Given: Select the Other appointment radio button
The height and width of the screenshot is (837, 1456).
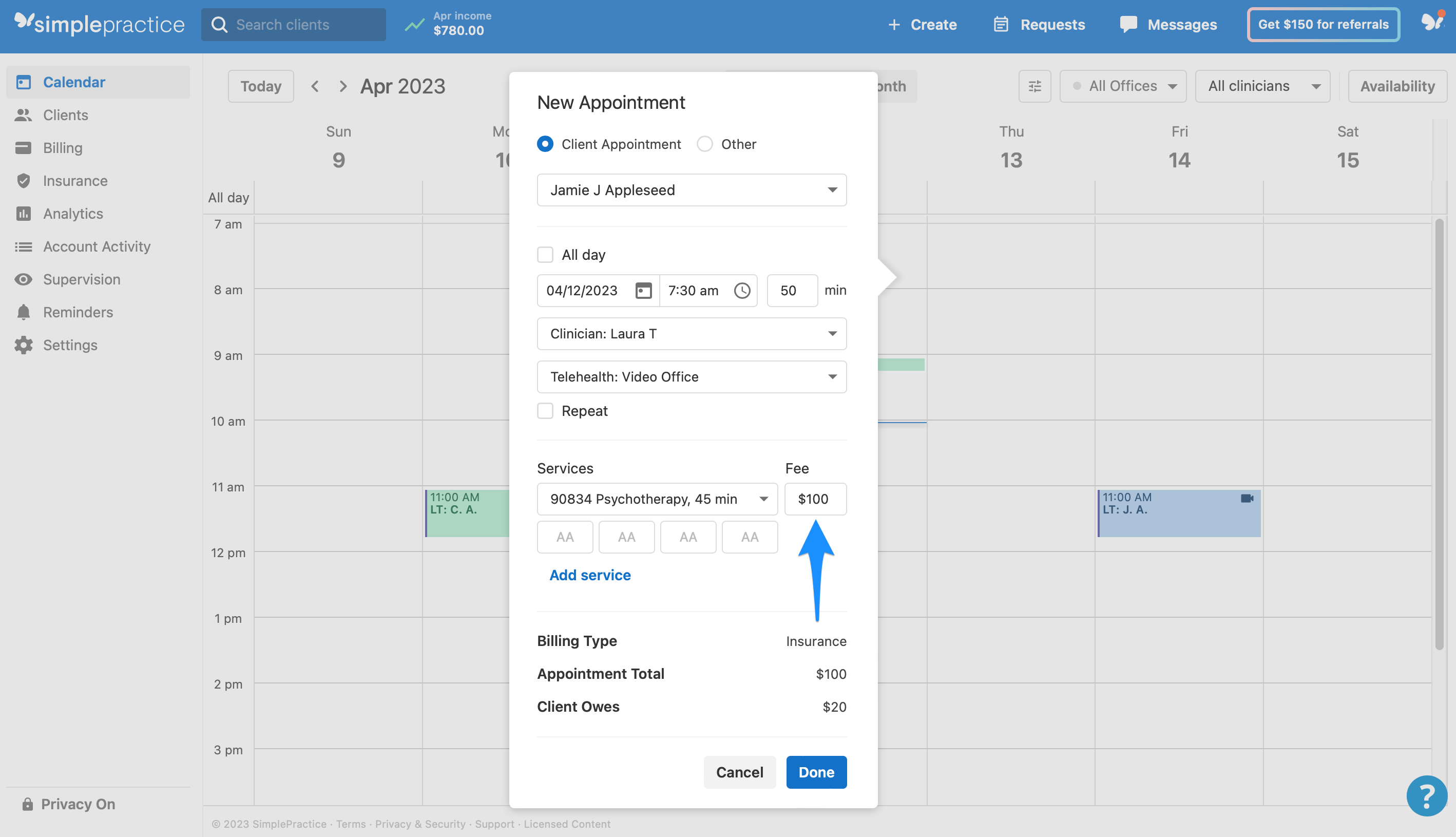Looking at the screenshot, I should pyautogui.click(x=704, y=144).
